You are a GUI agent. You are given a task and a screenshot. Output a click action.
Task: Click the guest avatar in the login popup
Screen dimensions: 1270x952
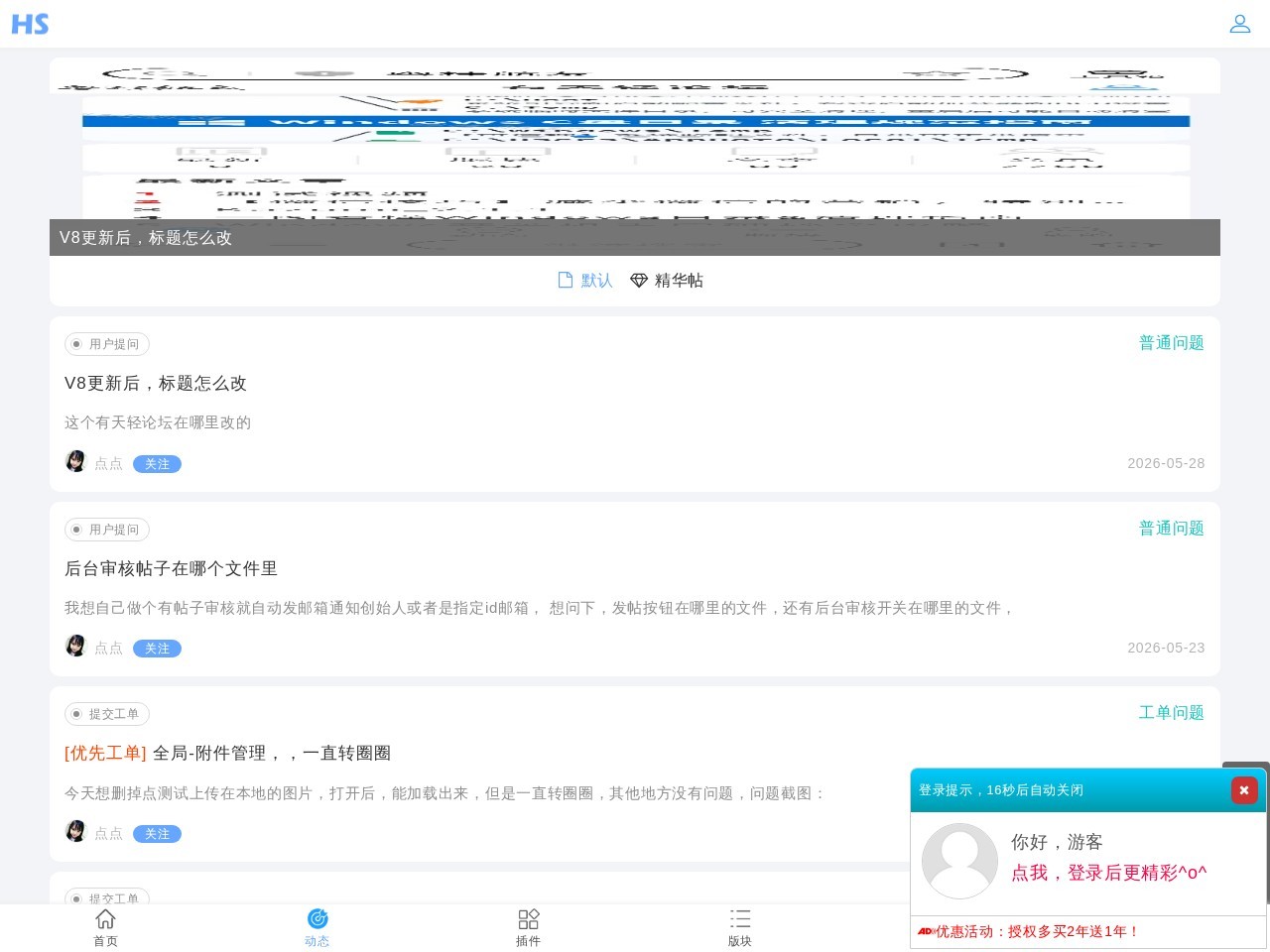(959, 861)
